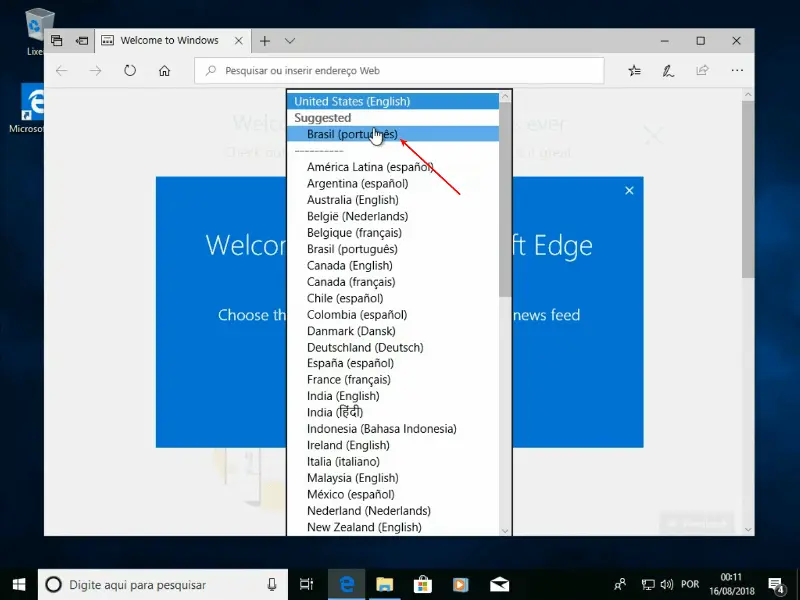Click the Edge taskbar icon
The image size is (800, 600).
click(347, 585)
